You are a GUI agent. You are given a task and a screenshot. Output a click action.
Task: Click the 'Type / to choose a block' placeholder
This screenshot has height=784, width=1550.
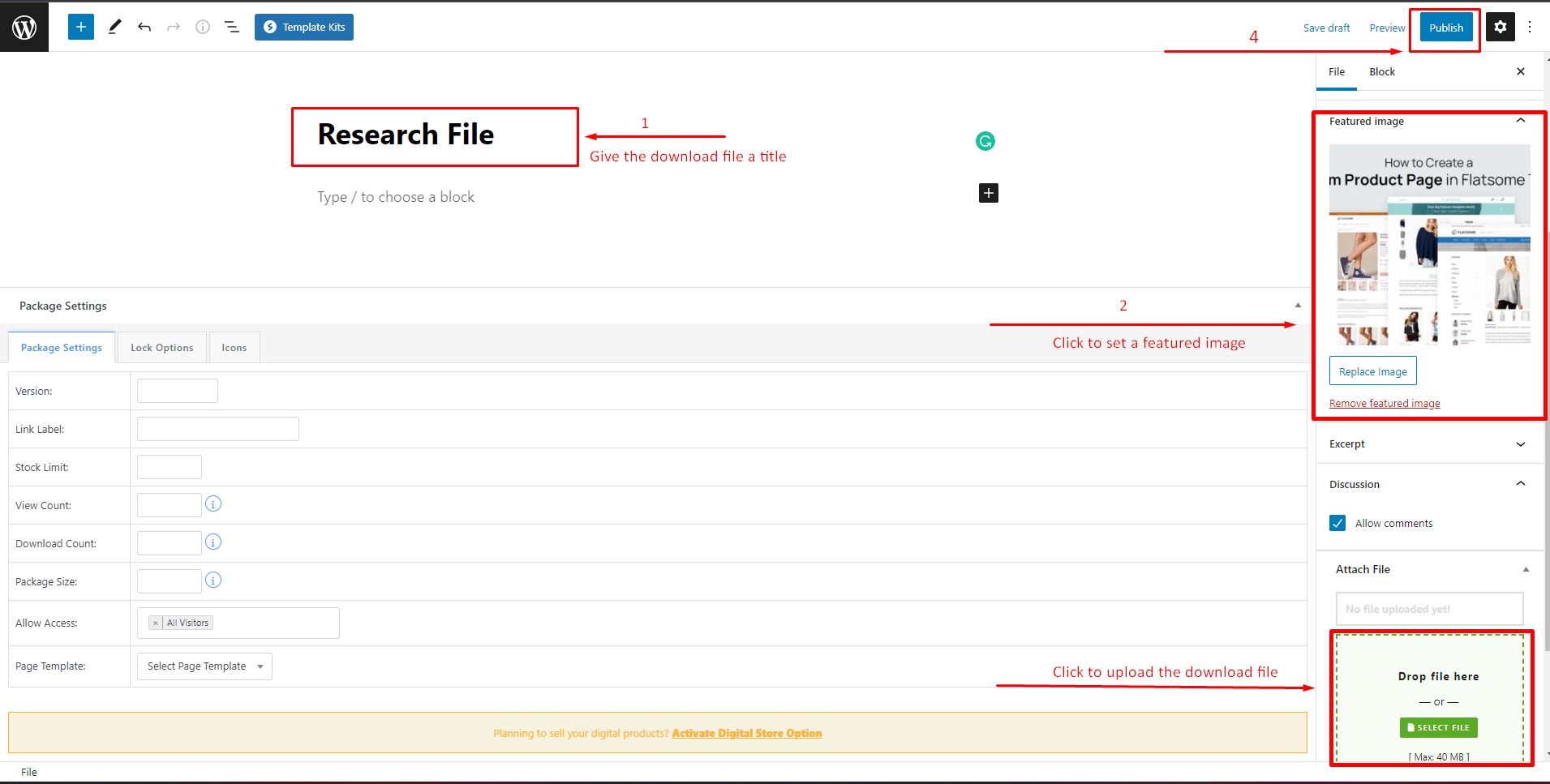tap(396, 197)
